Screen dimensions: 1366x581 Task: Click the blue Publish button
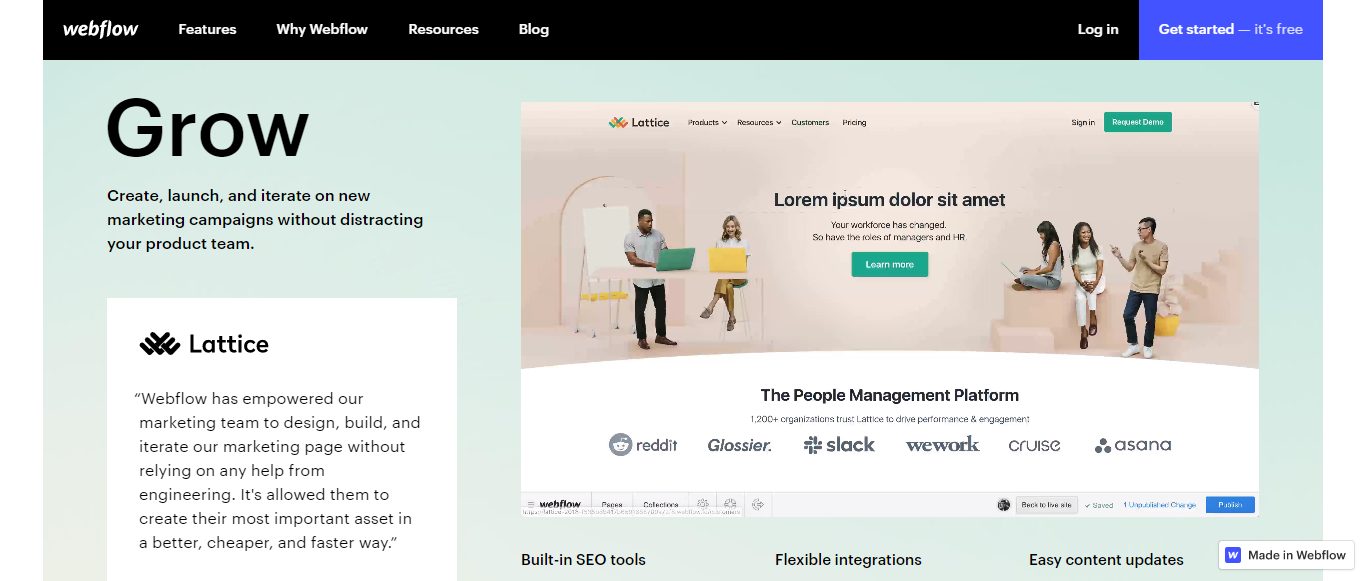(1231, 505)
